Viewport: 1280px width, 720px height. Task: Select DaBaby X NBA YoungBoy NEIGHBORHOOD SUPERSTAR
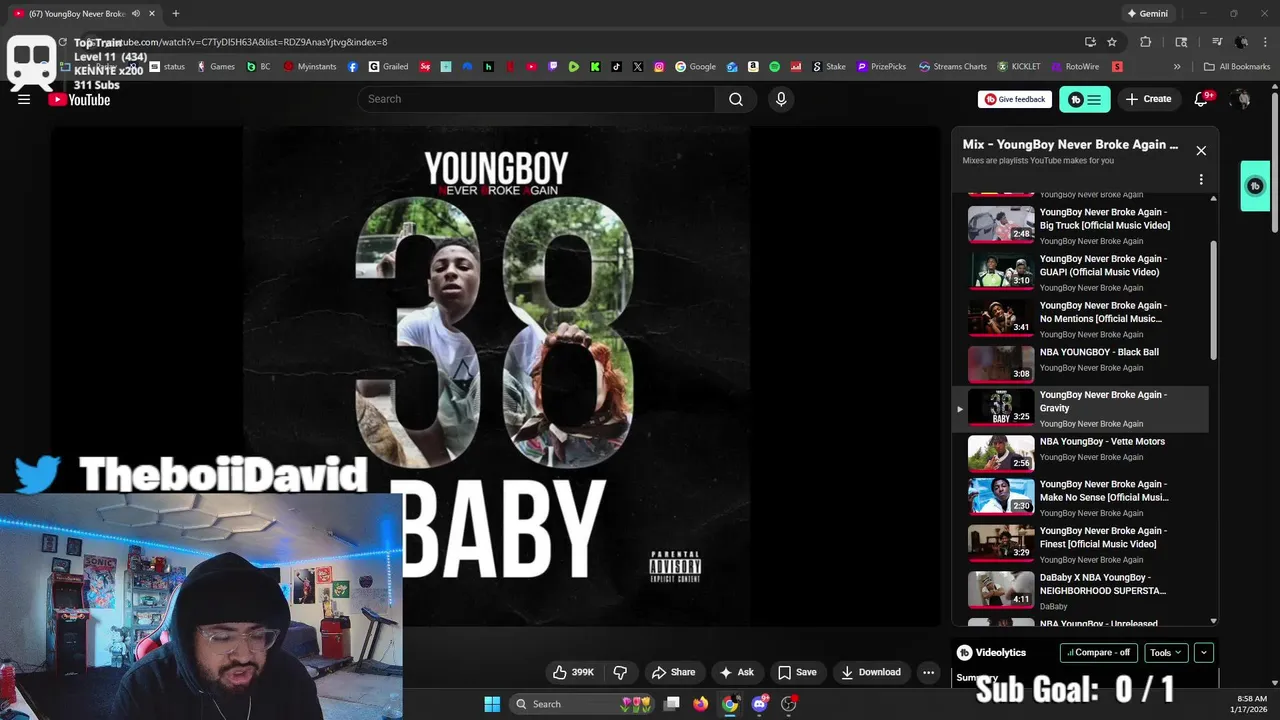[x=1080, y=590]
